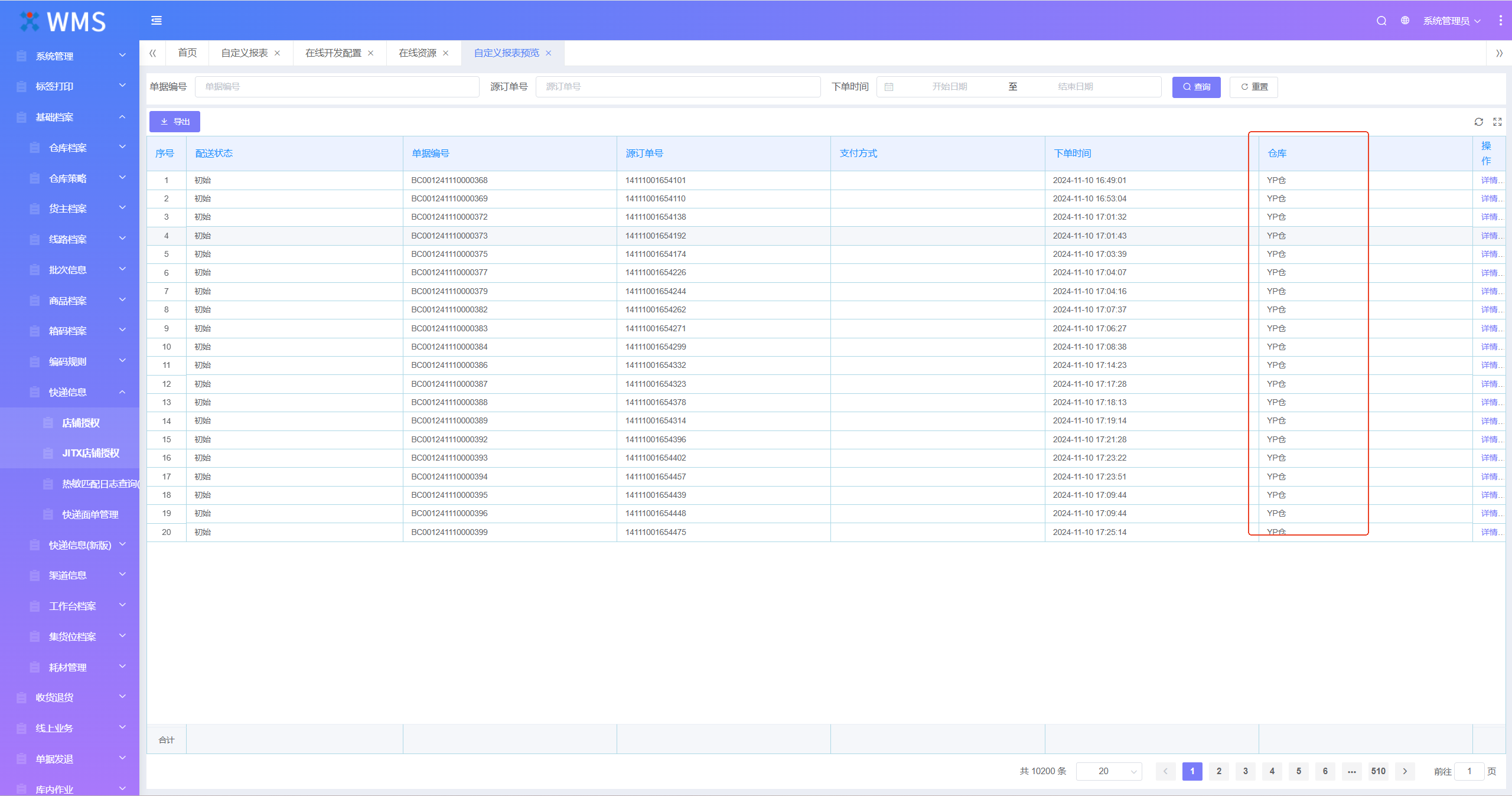The image size is (1512, 796).
Task: Refresh the table with the refresh icon
Action: [1479, 122]
